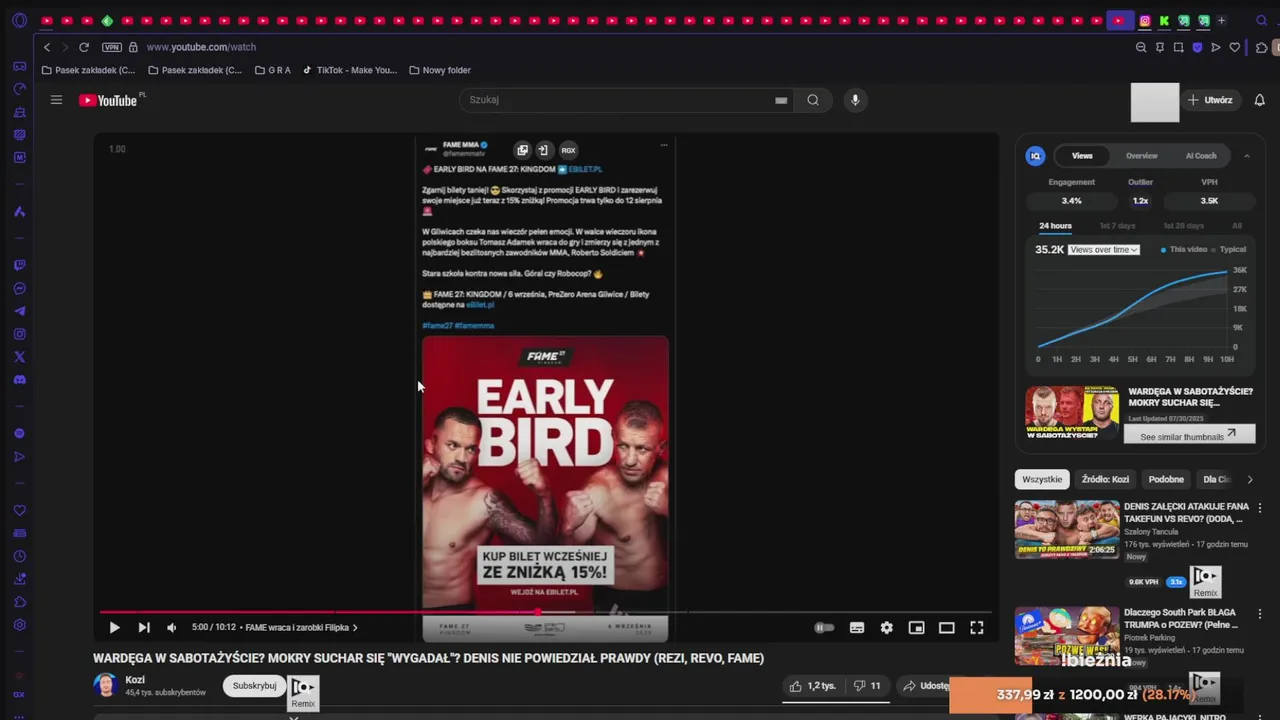Open options menu for Denis Załęcki video
This screenshot has width=1280, height=720.
point(1260,508)
